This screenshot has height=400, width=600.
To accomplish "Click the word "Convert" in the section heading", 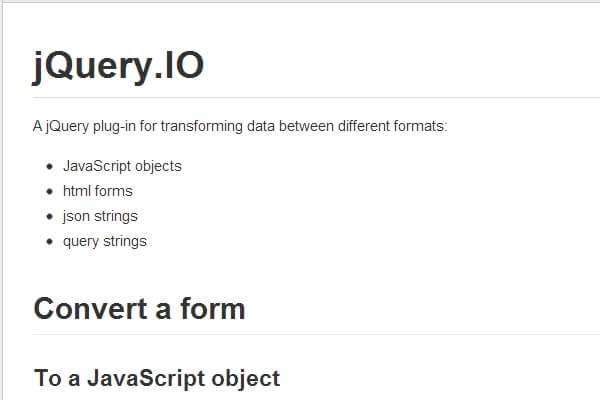I will 86,308.
